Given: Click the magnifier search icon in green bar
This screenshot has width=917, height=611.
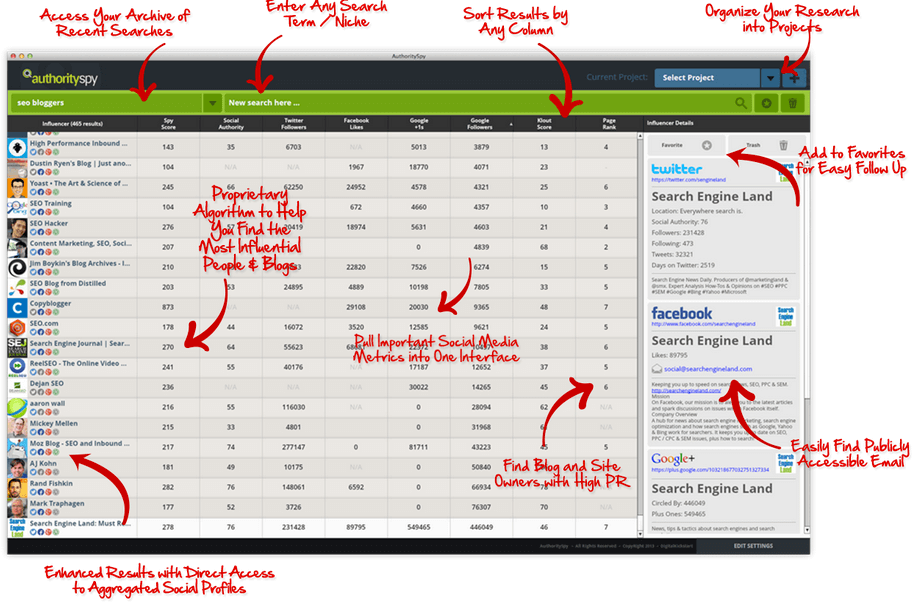Looking at the screenshot, I should point(741,103).
